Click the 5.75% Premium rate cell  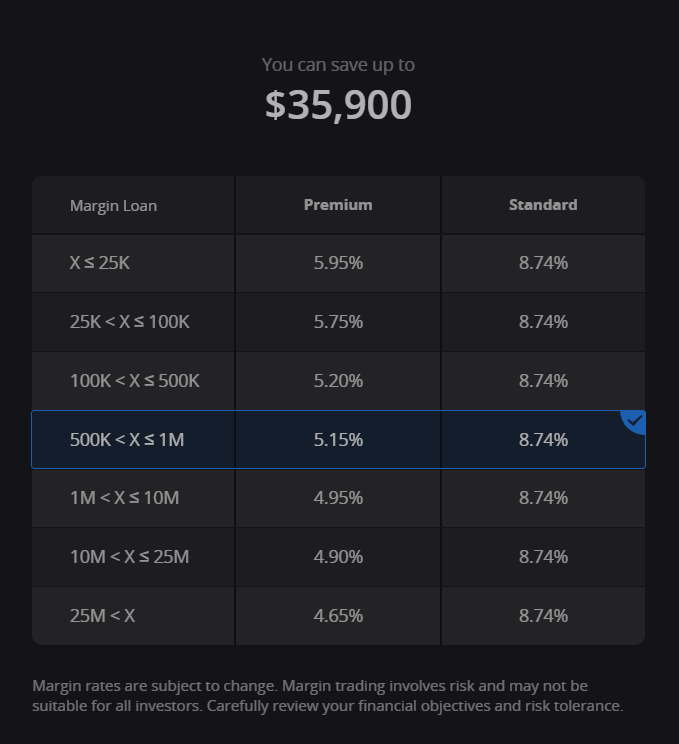tap(338, 322)
